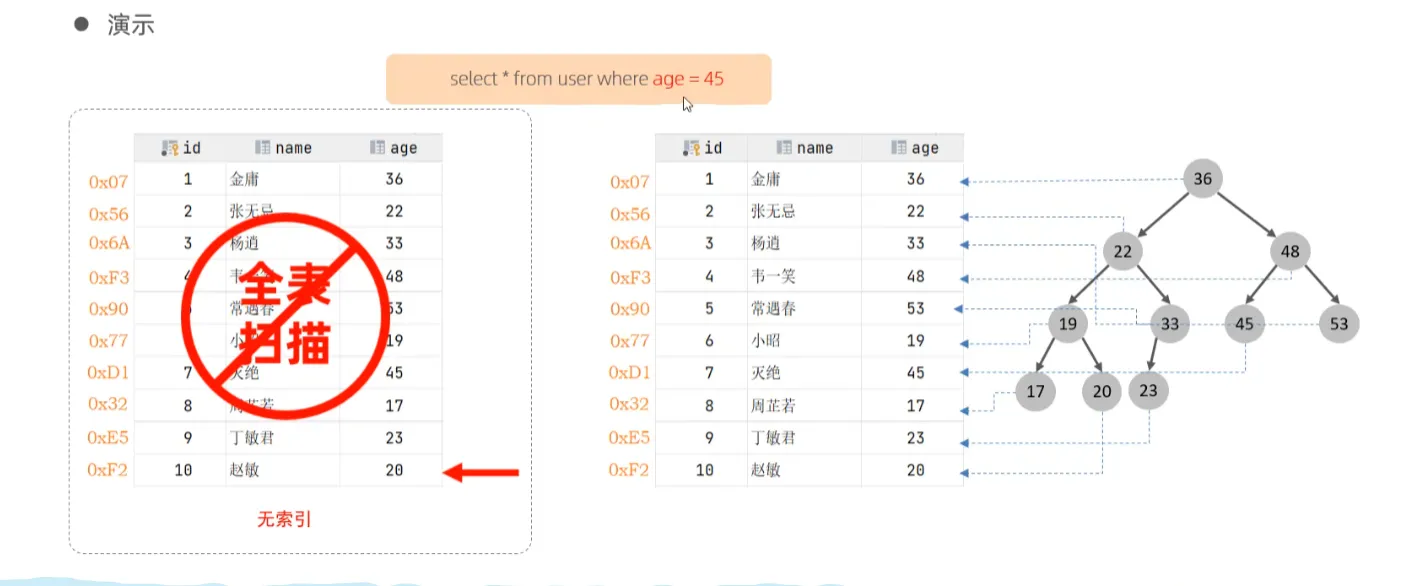This screenshot has height=586, width=1403.
Task: Click the 赵敏 name cell in the right table
Action: pyautogui.click(x=765, y=470)
